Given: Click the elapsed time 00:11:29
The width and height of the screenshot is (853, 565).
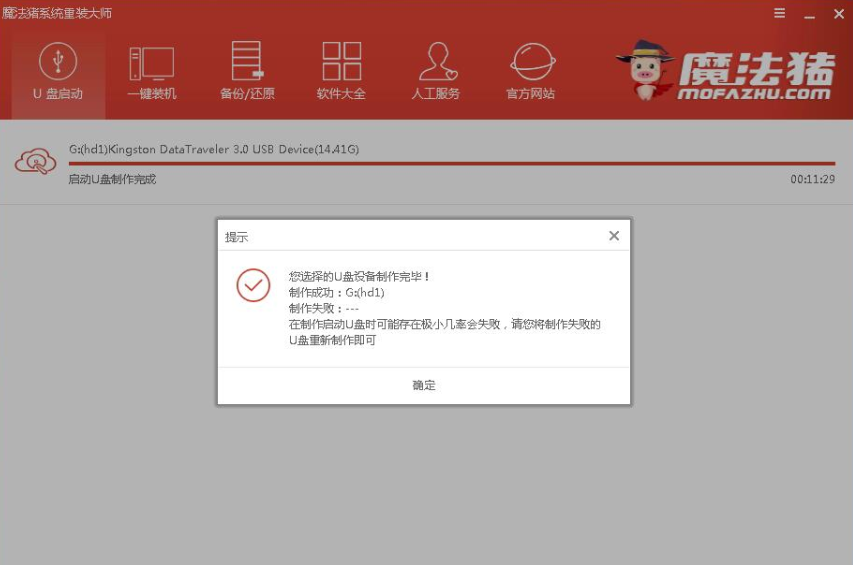Looking at the screenshot, I should (812, 179).
